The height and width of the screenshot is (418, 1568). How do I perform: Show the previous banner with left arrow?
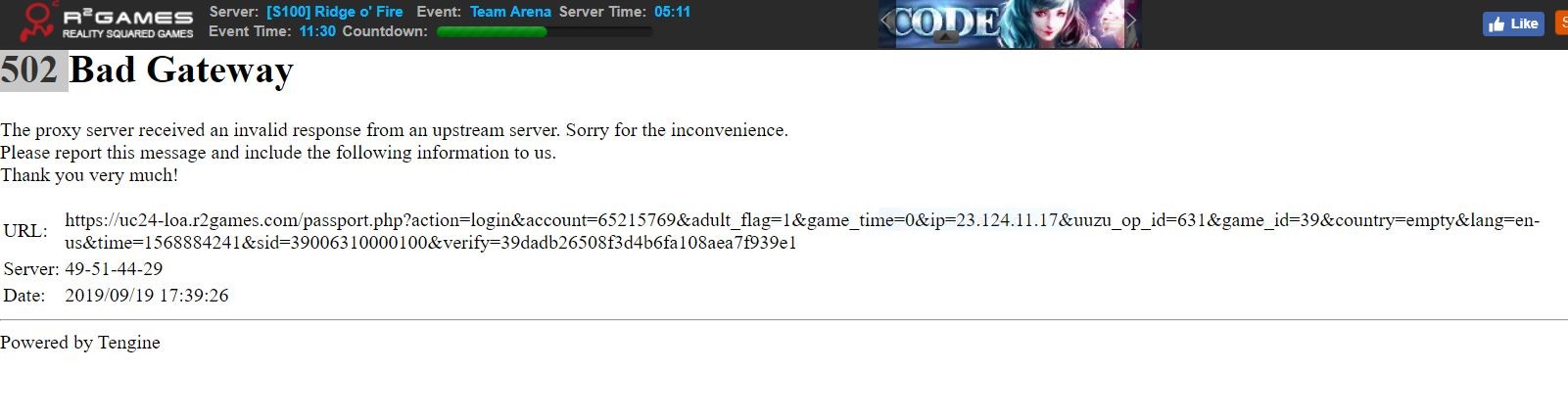click(x=886, y=20)
